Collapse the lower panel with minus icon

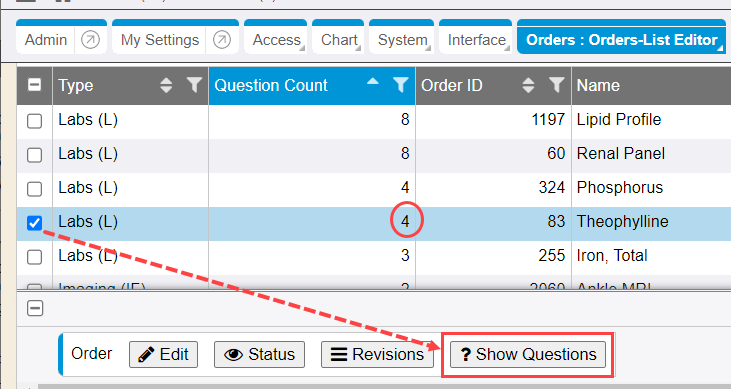35,308
